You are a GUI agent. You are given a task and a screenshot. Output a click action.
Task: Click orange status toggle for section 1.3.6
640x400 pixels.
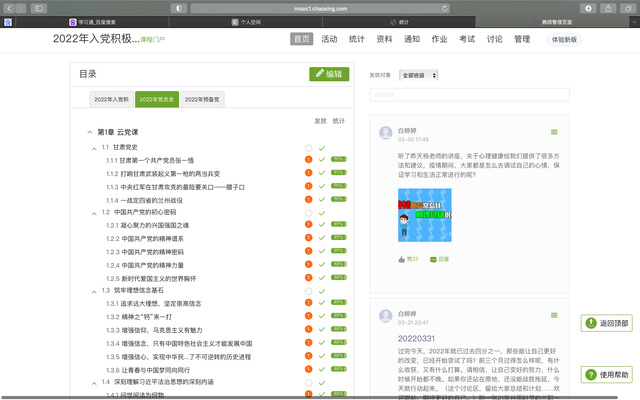pyautogui.click(x=309, y=369)
